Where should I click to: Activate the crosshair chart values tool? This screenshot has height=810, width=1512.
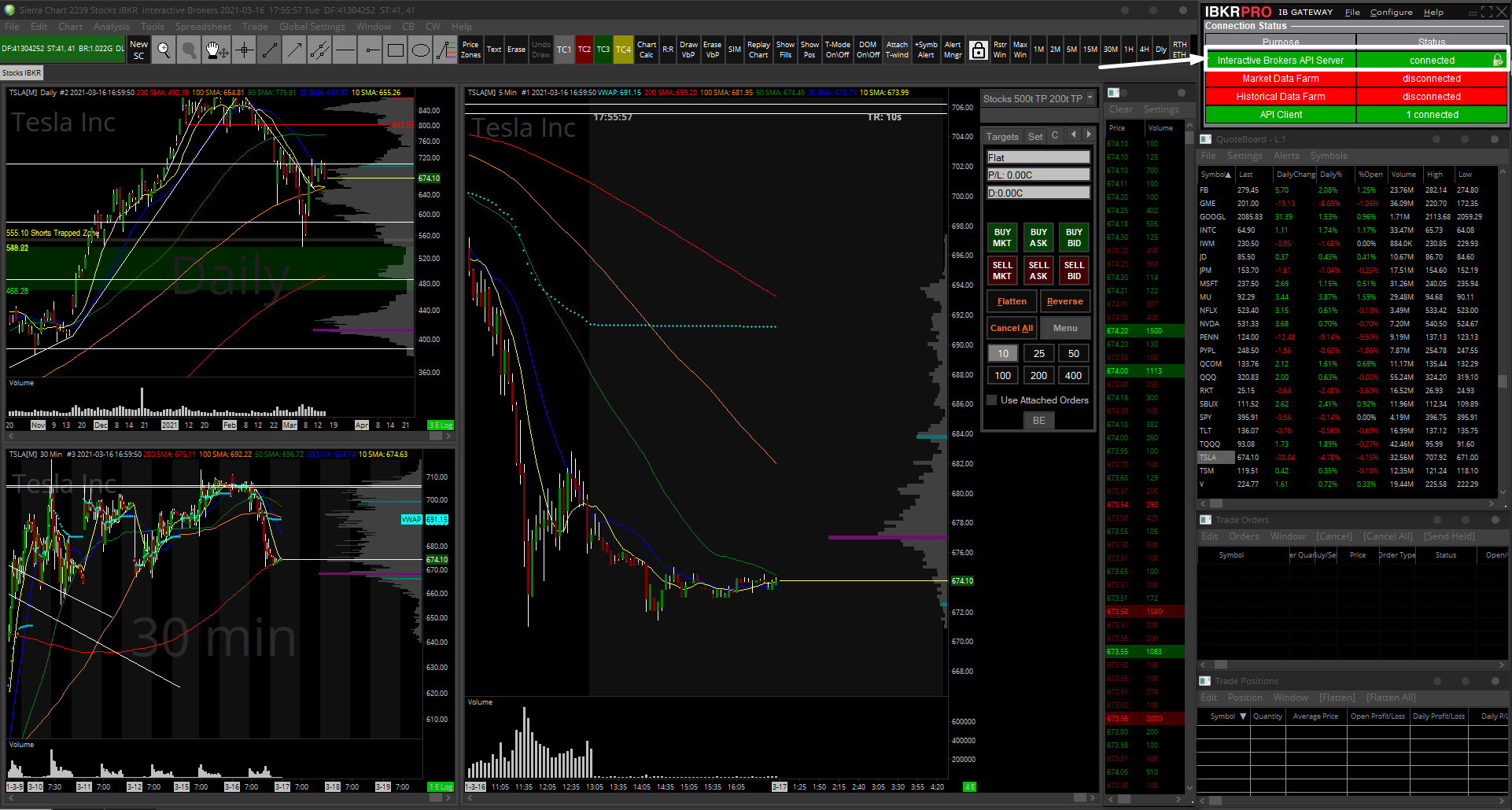point(245,50)
